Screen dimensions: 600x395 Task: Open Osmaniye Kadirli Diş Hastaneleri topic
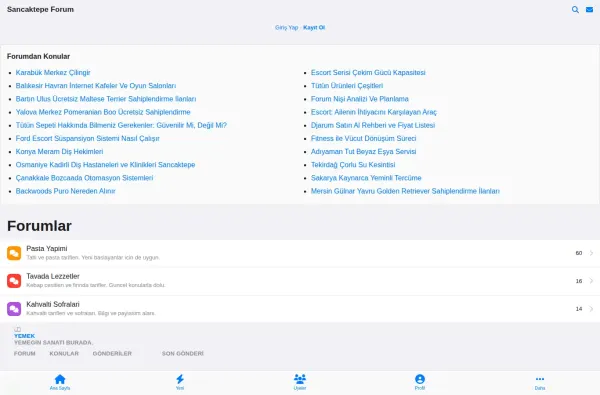105,165
